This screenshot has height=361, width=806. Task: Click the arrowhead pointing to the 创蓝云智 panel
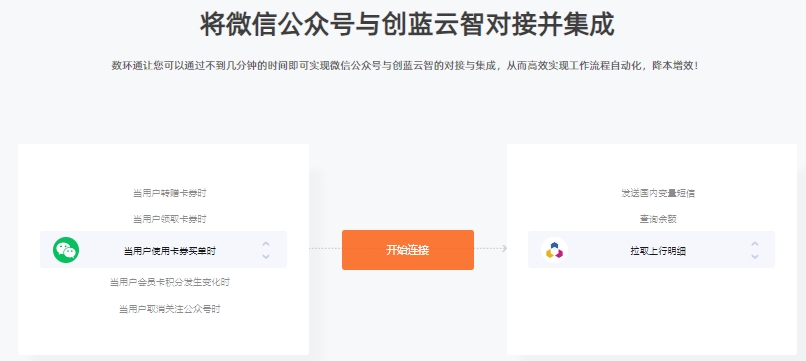point(504,248)
